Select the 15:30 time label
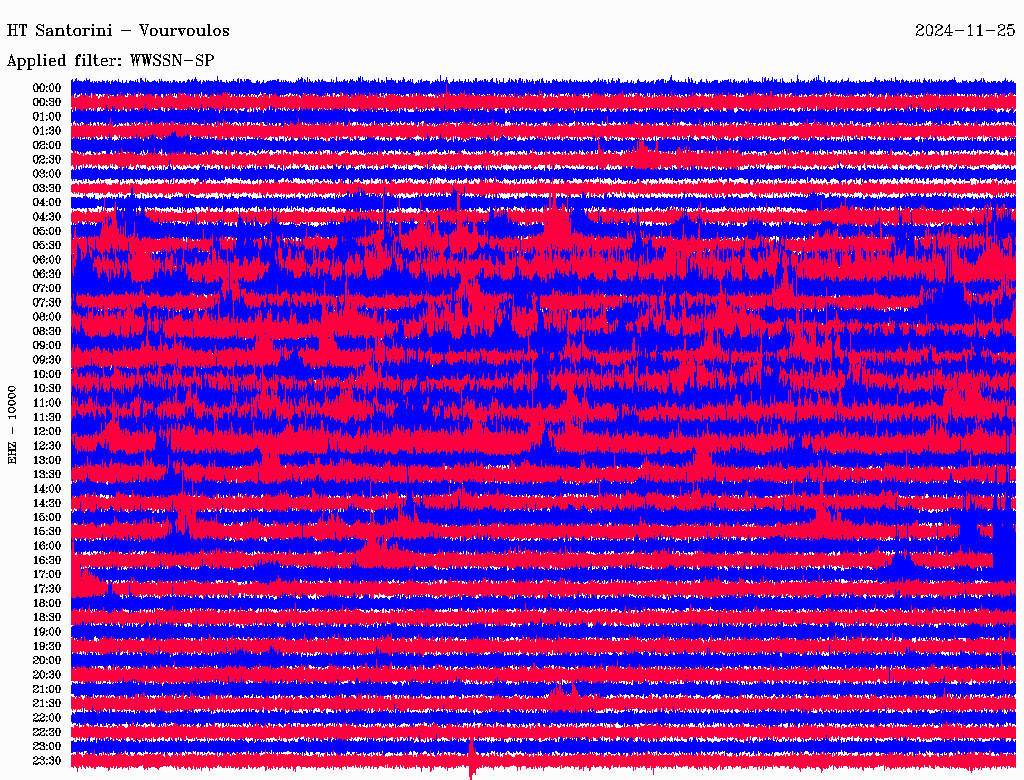This screenshot has height=780, width=1024. pos(47,532)
